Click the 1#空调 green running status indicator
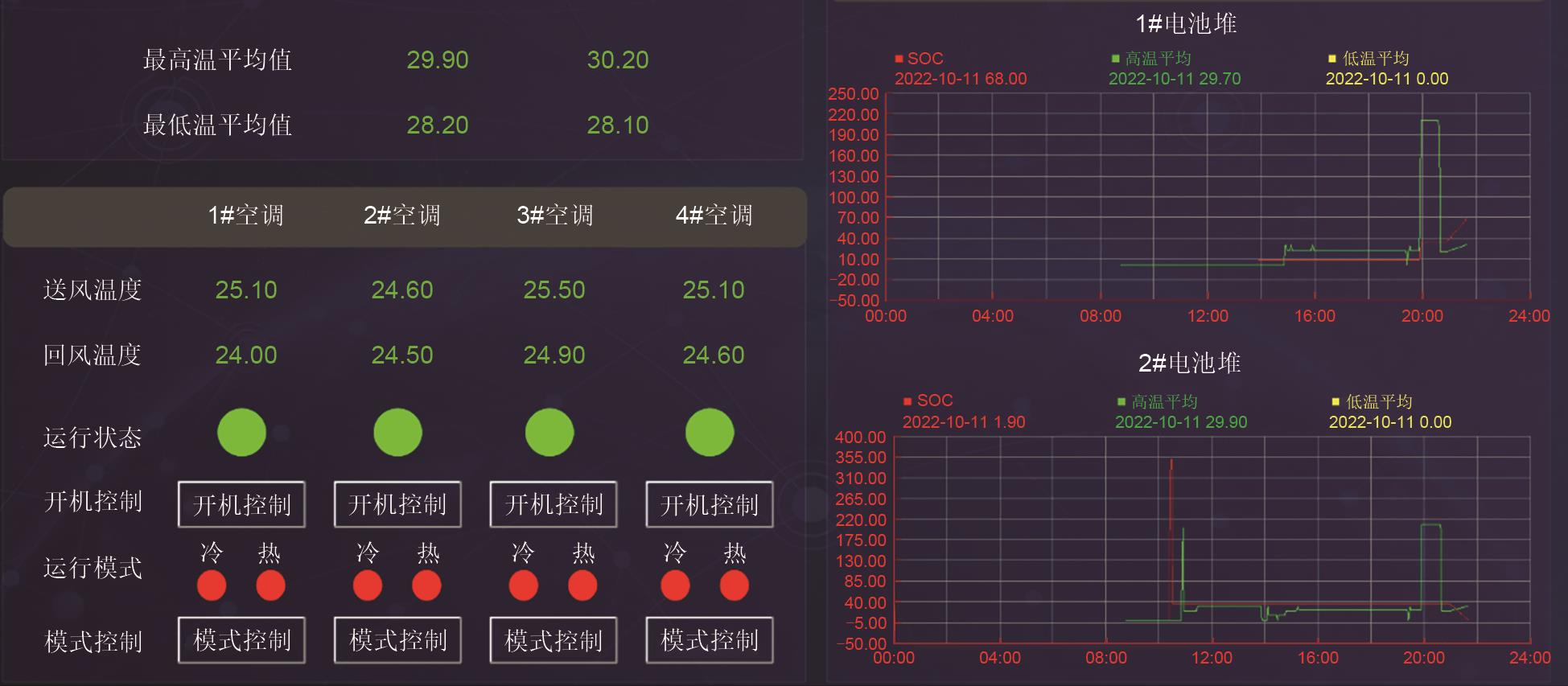1568x686 pixels. pyautogui.click(x=241, y=433)
